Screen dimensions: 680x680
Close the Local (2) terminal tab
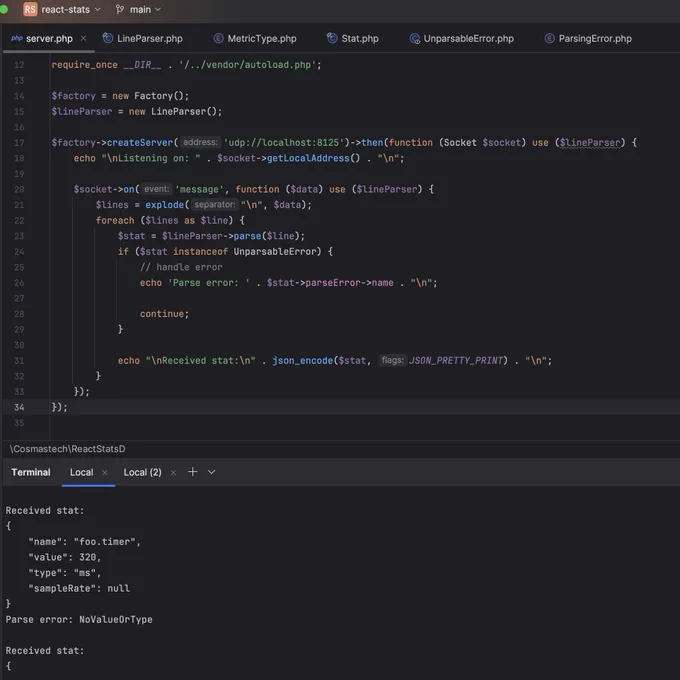[x=173, y=473]
